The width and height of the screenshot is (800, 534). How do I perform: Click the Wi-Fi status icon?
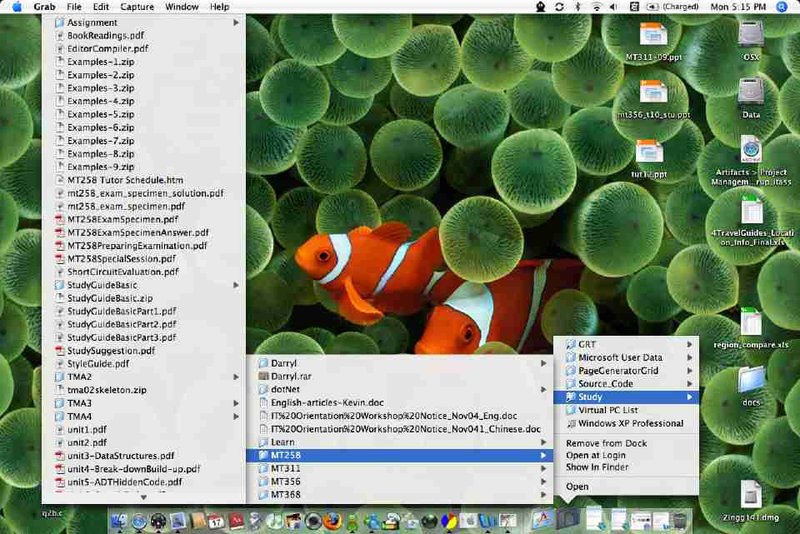tap(596, 7)
